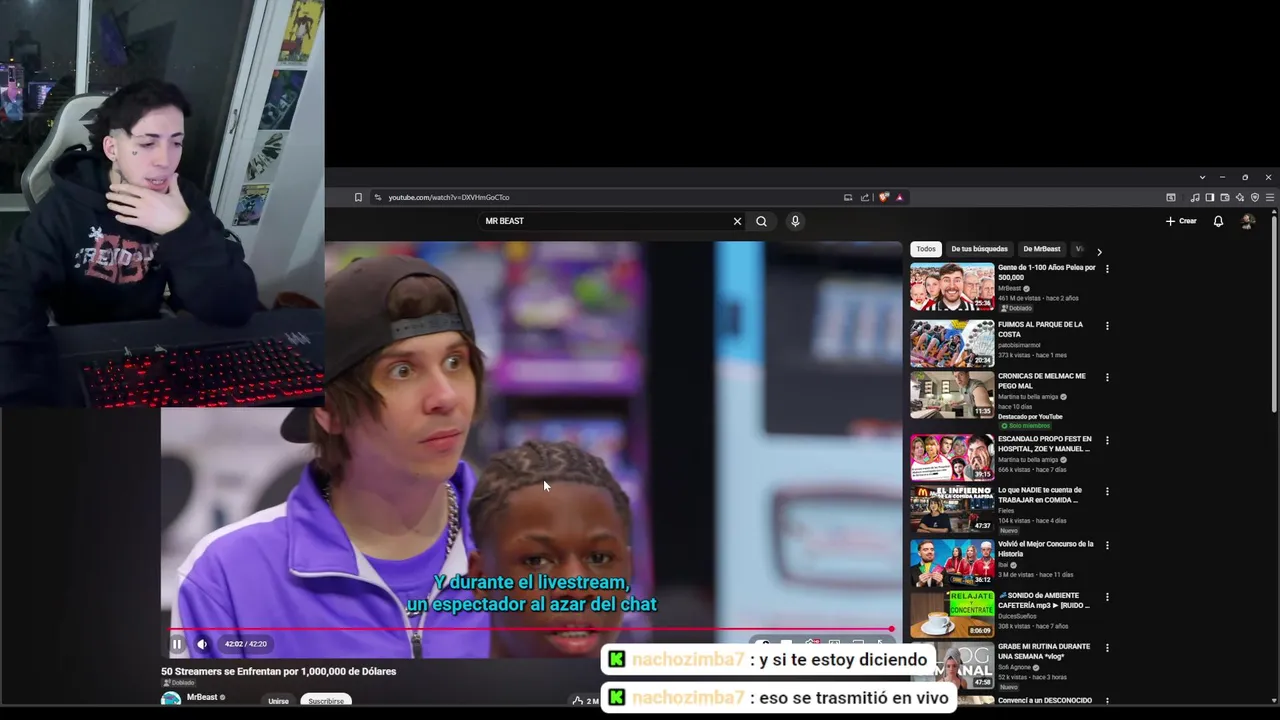
Task: Open Lo que NADIE te cuenta video title
Action: click(1040, 495)
